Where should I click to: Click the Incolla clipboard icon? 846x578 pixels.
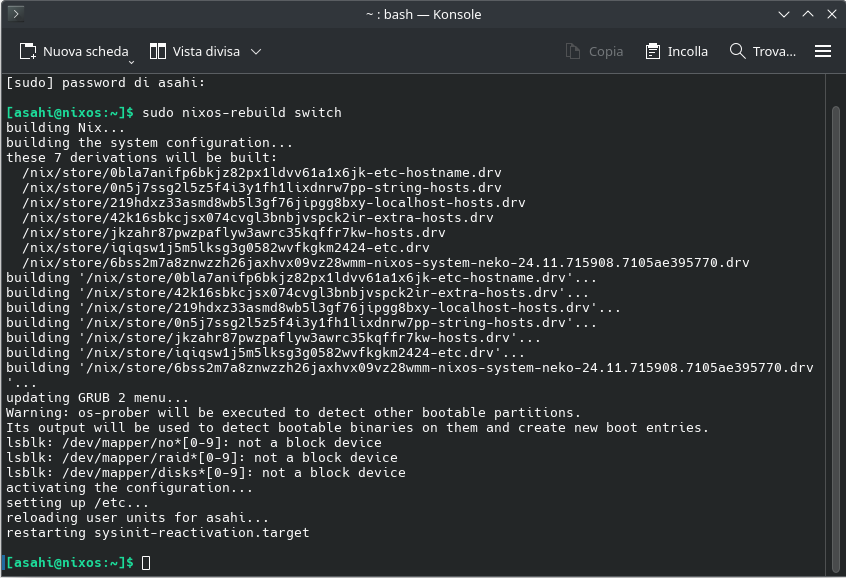(653, 51)
